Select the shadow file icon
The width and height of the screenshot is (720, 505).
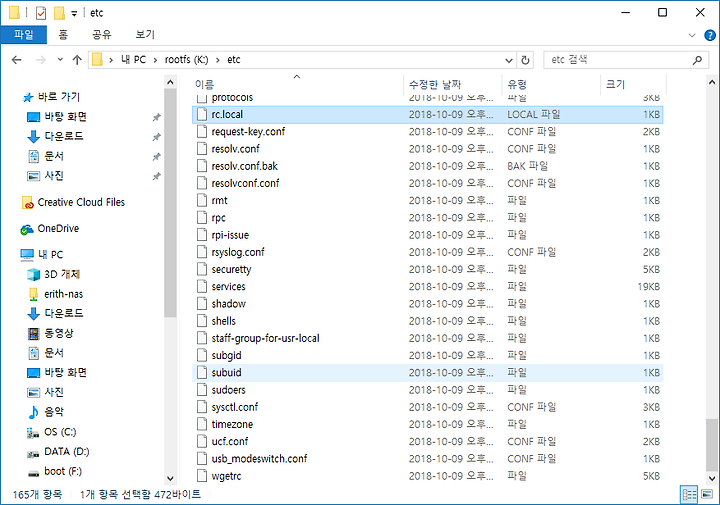202,304
